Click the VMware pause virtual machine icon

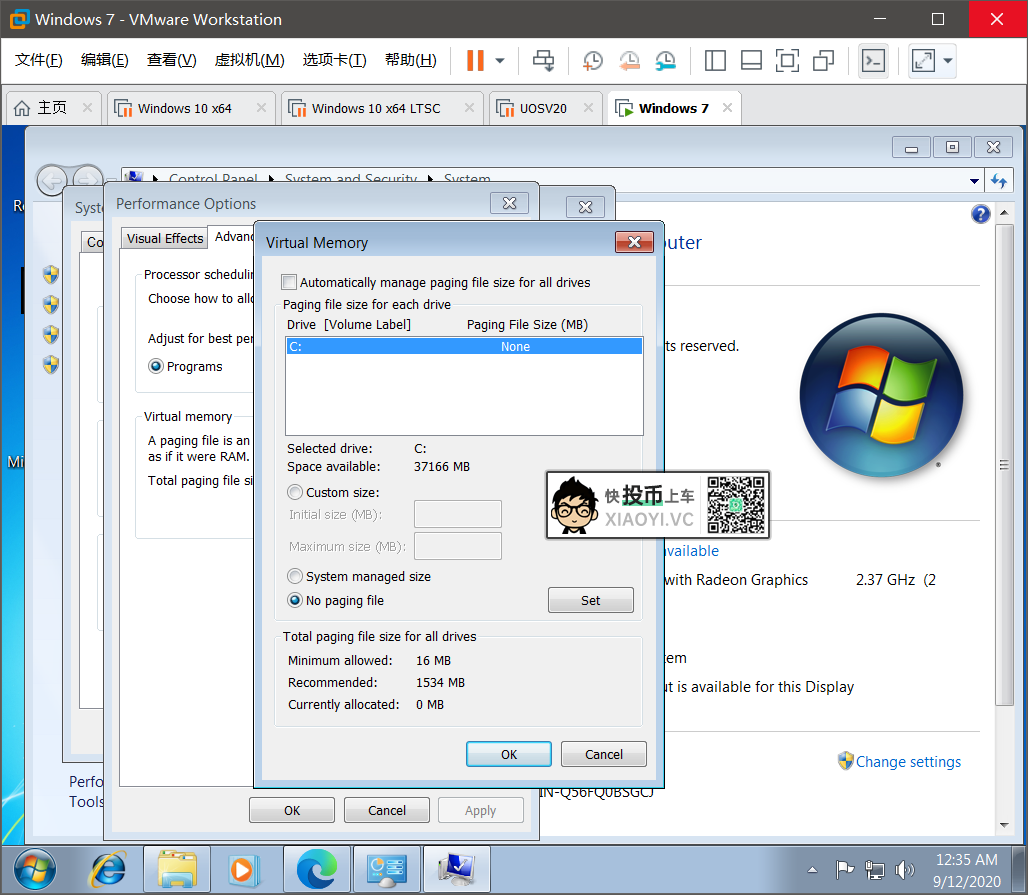click(x=475, y=60)
